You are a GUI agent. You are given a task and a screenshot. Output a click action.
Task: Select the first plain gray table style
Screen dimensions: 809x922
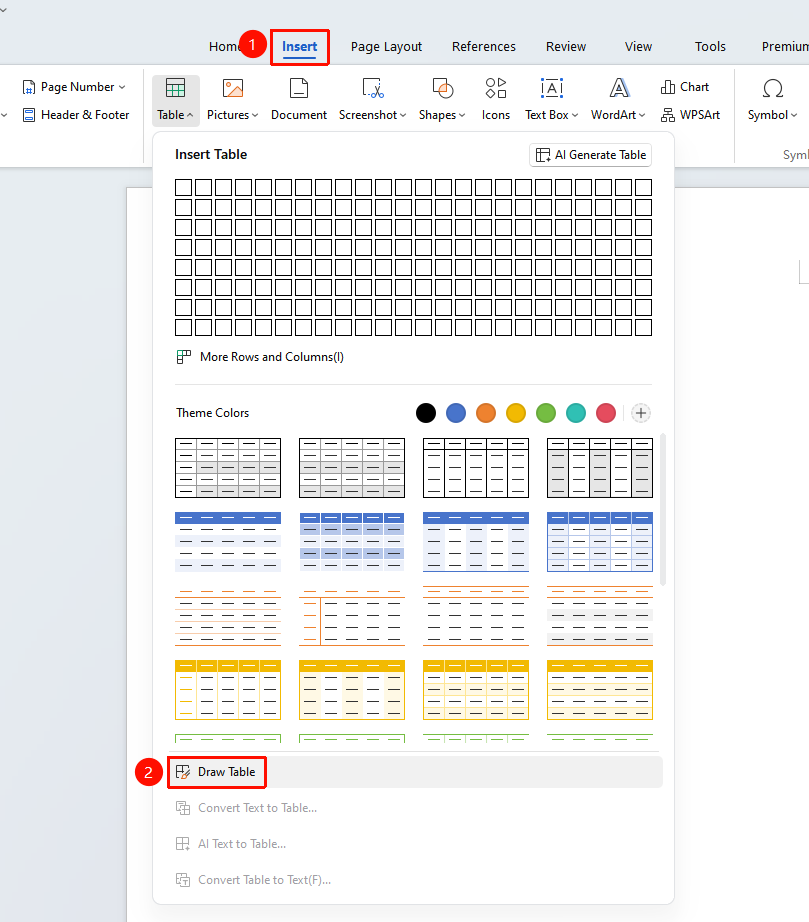(x=228, y=468)
